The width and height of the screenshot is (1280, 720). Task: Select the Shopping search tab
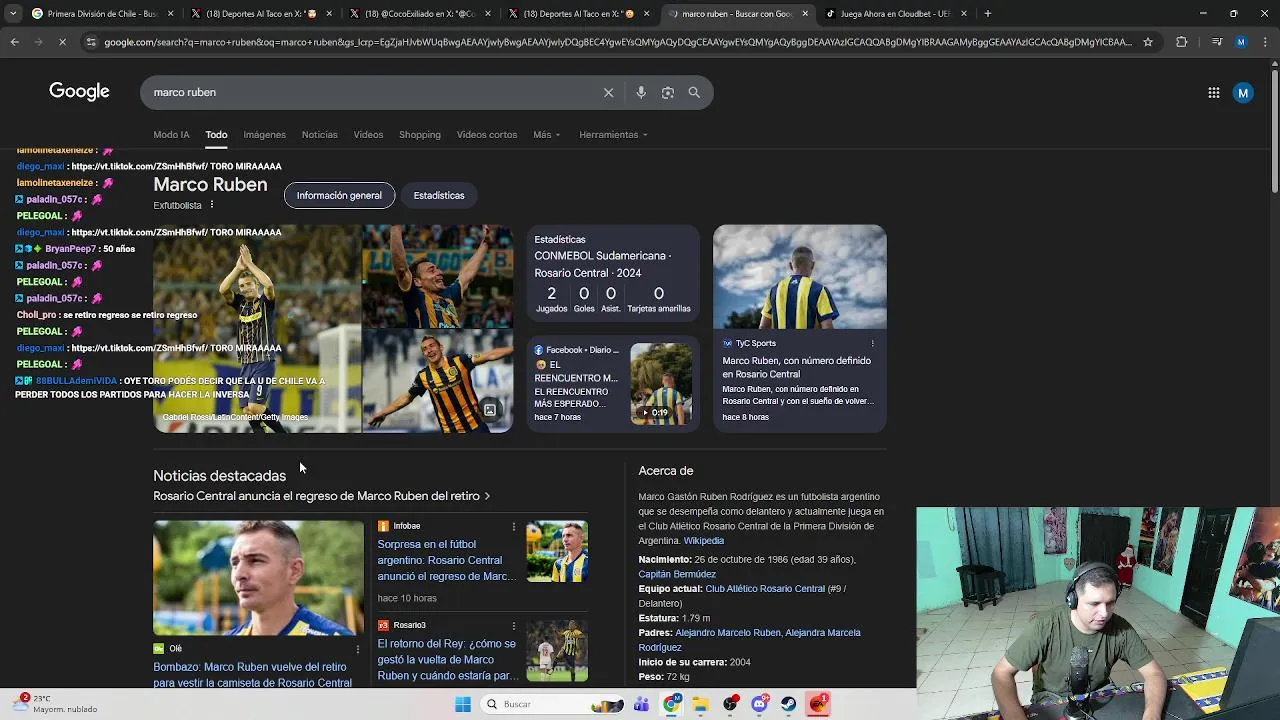420,135
